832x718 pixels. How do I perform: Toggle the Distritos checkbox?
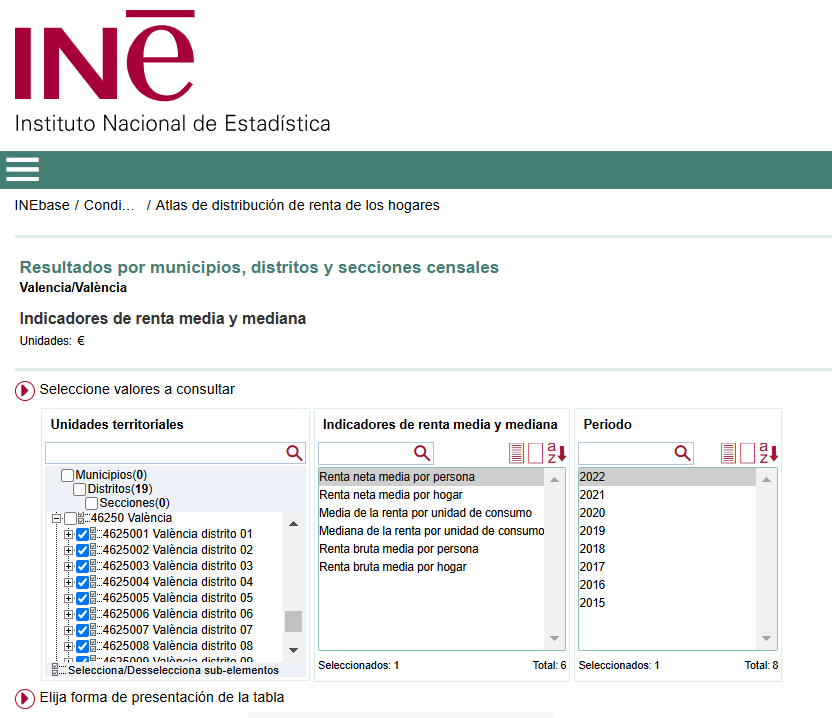point(80,489)
